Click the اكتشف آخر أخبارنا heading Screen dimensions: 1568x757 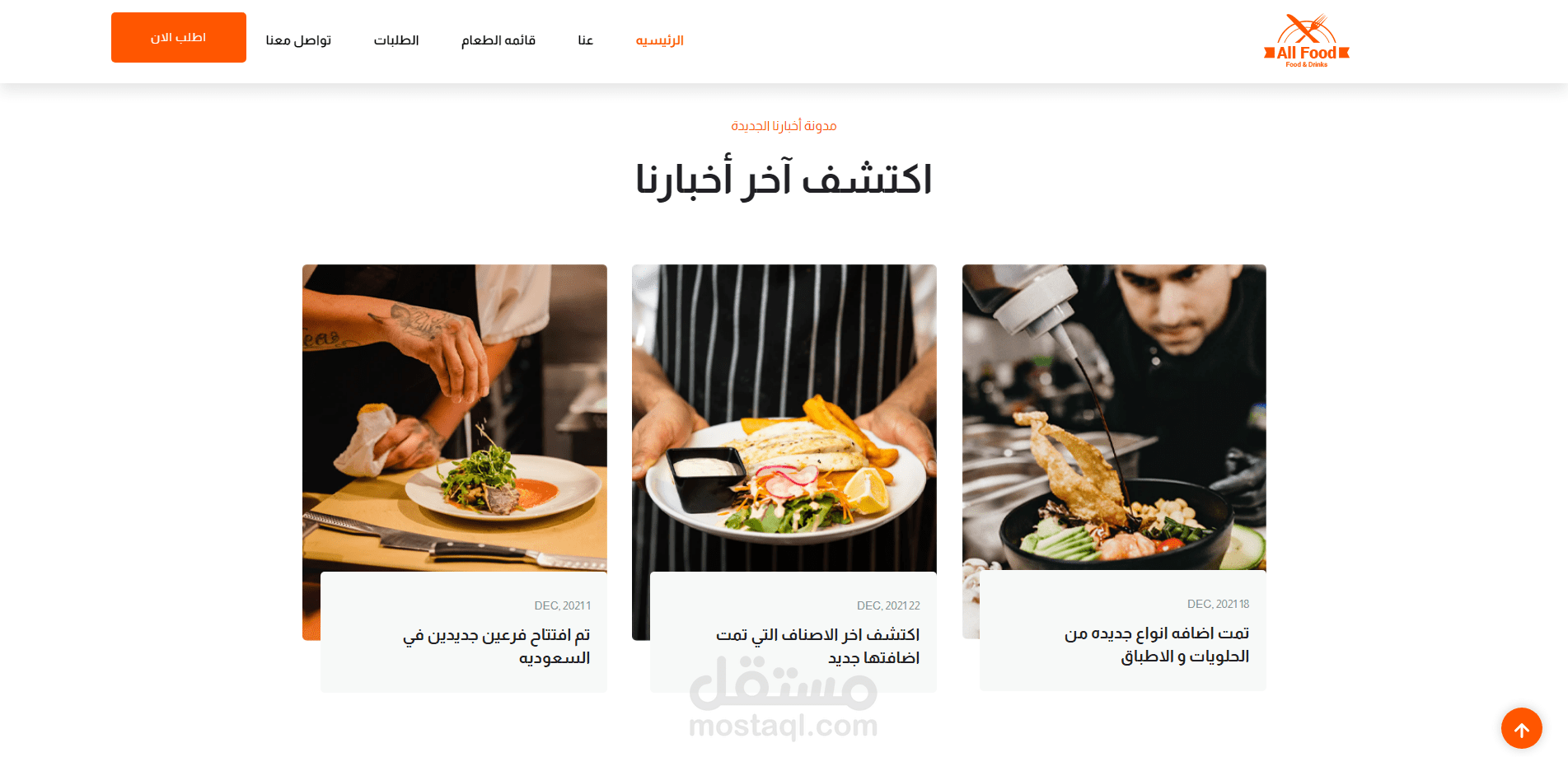pos(784,179)
